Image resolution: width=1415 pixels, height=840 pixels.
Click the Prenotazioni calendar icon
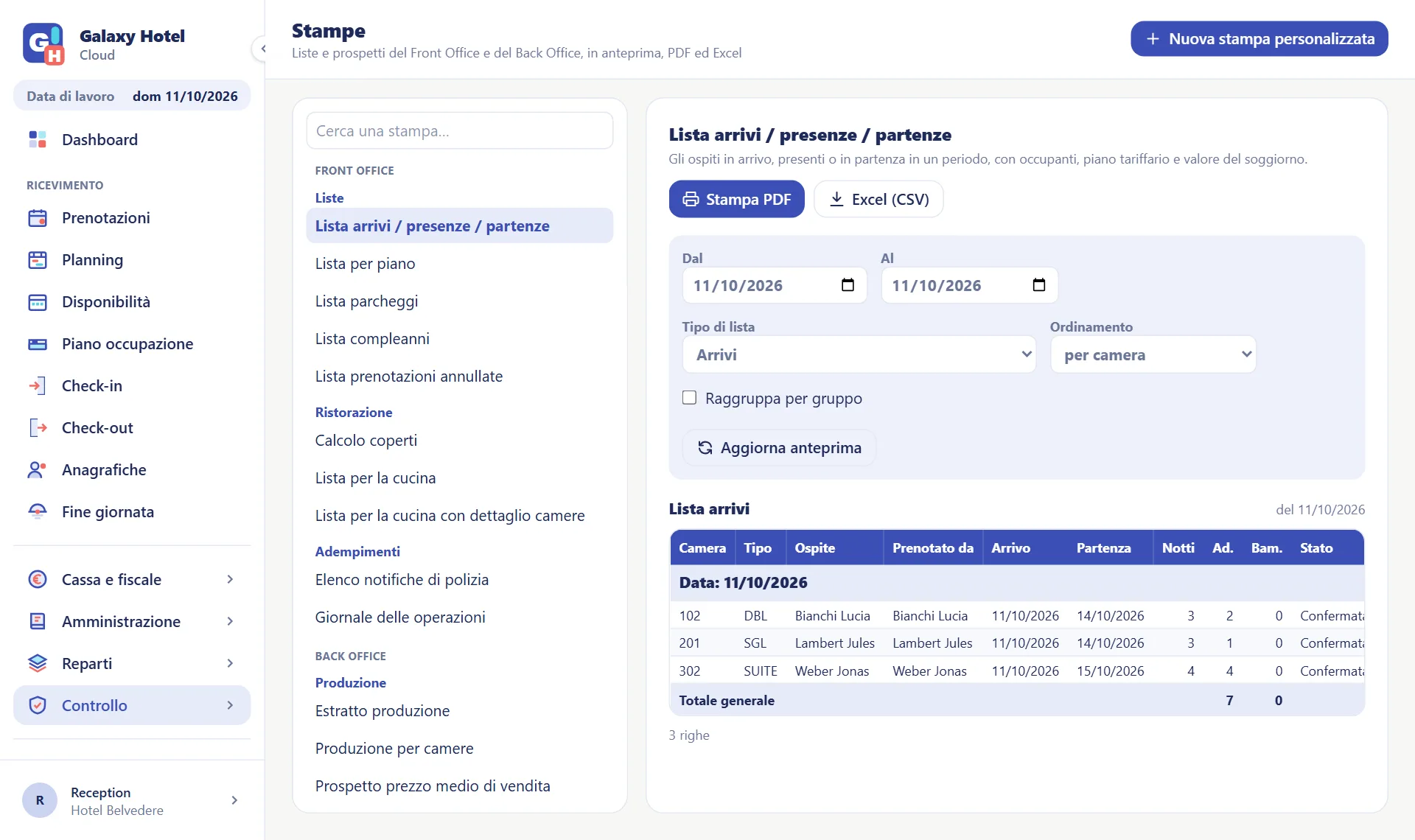38,217
